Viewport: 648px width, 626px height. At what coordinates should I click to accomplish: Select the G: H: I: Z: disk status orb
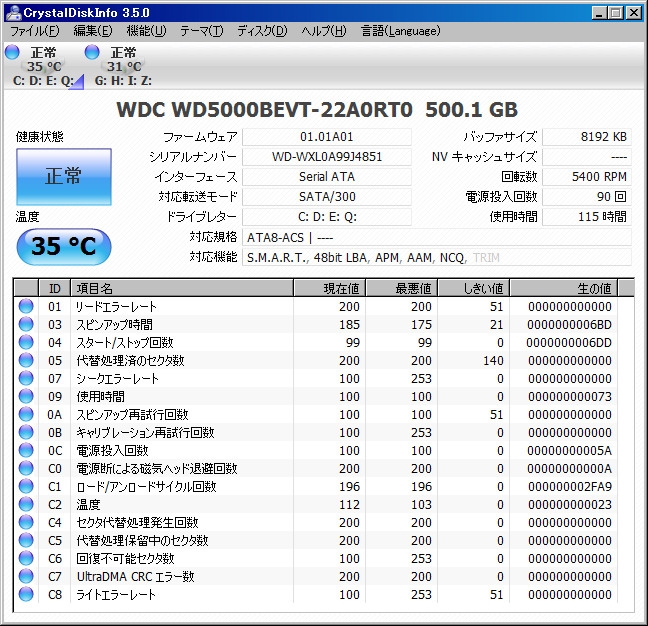pyautogui.click(x=92, y=52)
